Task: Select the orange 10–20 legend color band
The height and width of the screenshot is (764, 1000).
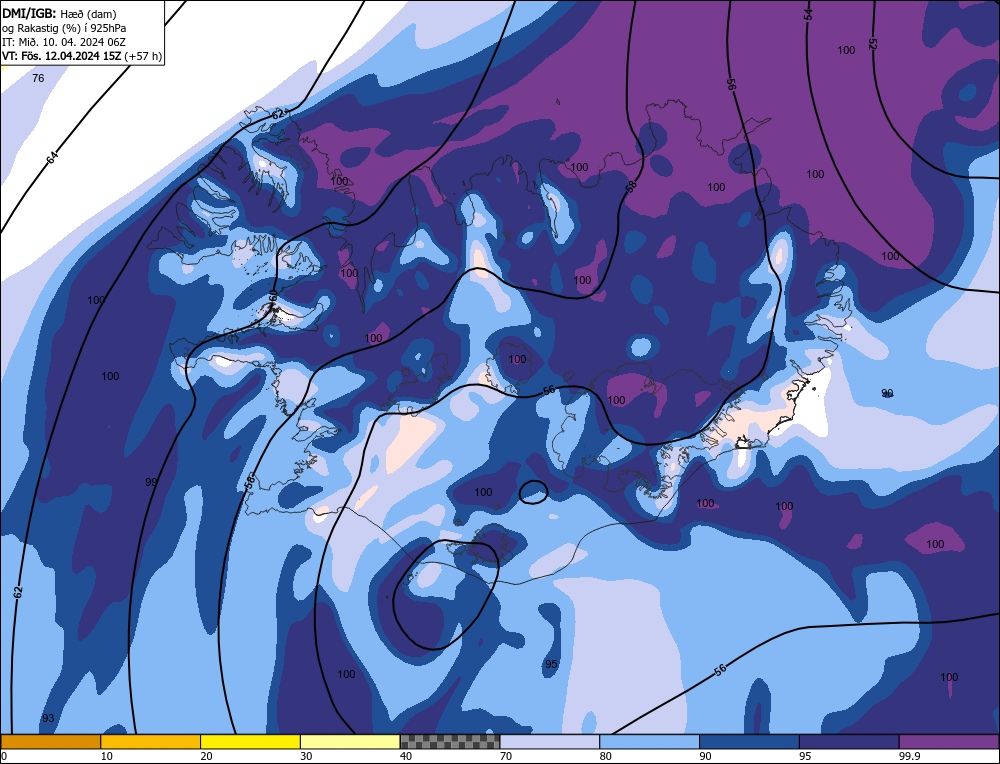Action: point(151,741)
